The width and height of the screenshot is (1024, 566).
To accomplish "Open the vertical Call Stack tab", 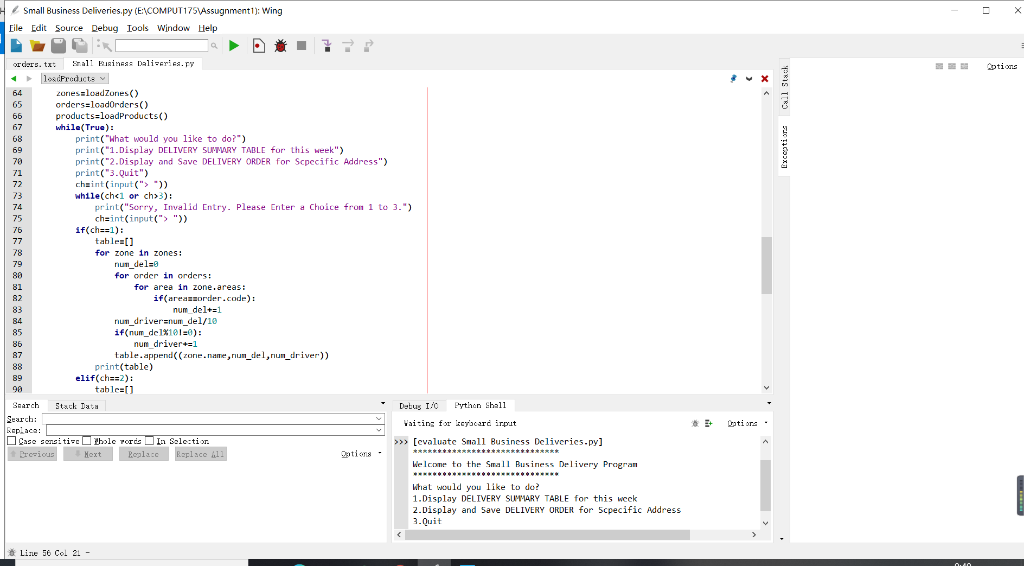I will (x=784, y=87).
